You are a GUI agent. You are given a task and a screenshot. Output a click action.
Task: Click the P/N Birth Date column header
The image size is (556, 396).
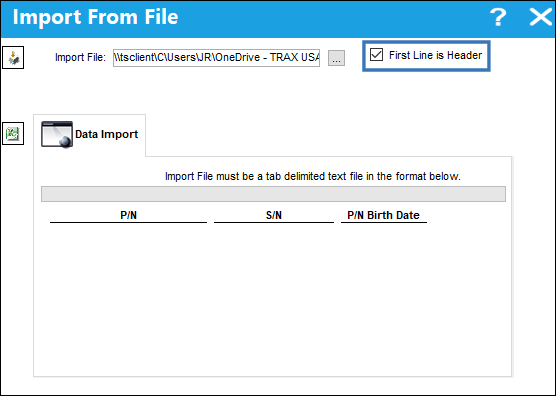pyautogui.click(x=384, y=216)
